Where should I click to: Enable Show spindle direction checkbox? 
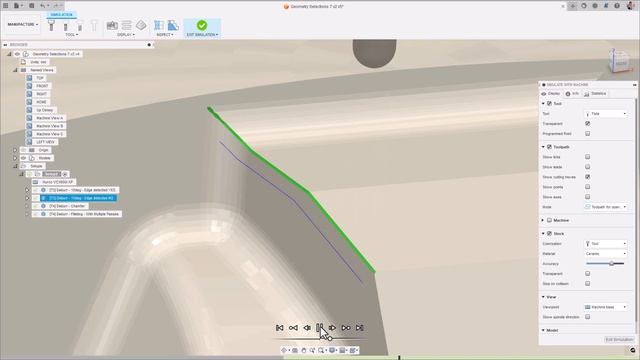(x=588, y=317)
